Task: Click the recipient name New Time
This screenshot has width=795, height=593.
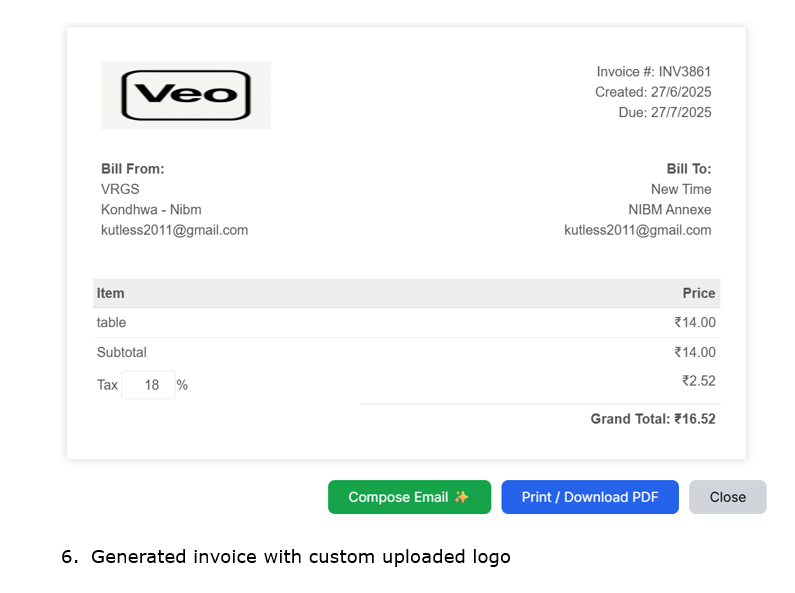Action: (x=681, y=189)
